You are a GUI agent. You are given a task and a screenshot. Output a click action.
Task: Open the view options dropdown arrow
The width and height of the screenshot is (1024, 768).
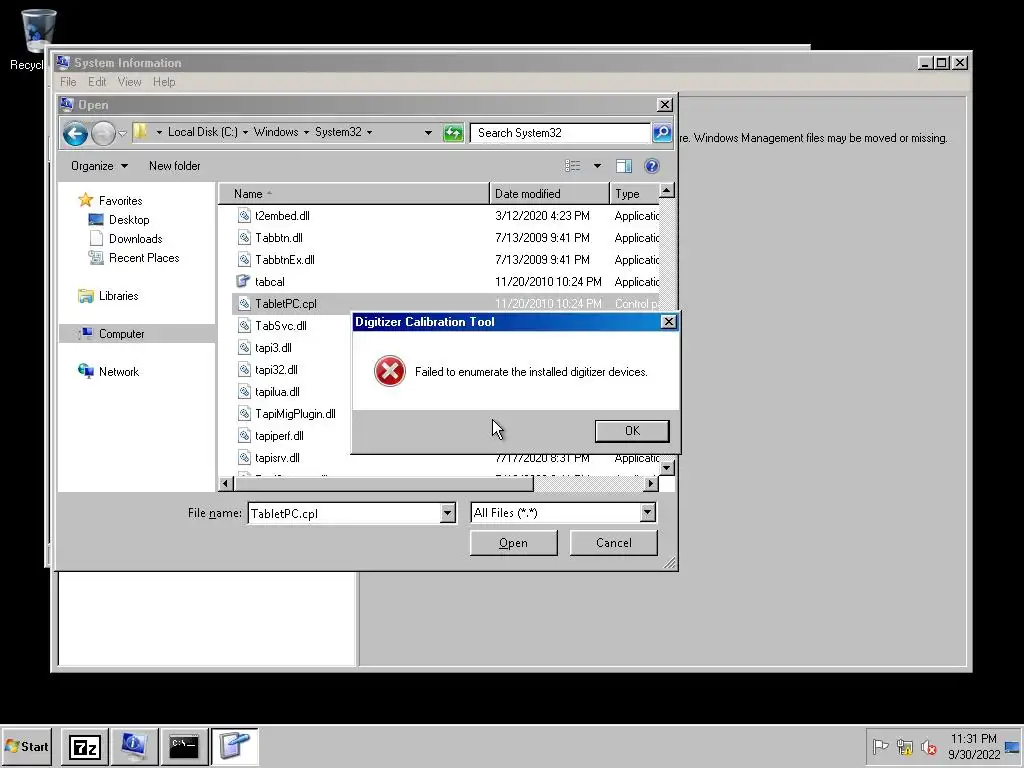click(597, 166)
